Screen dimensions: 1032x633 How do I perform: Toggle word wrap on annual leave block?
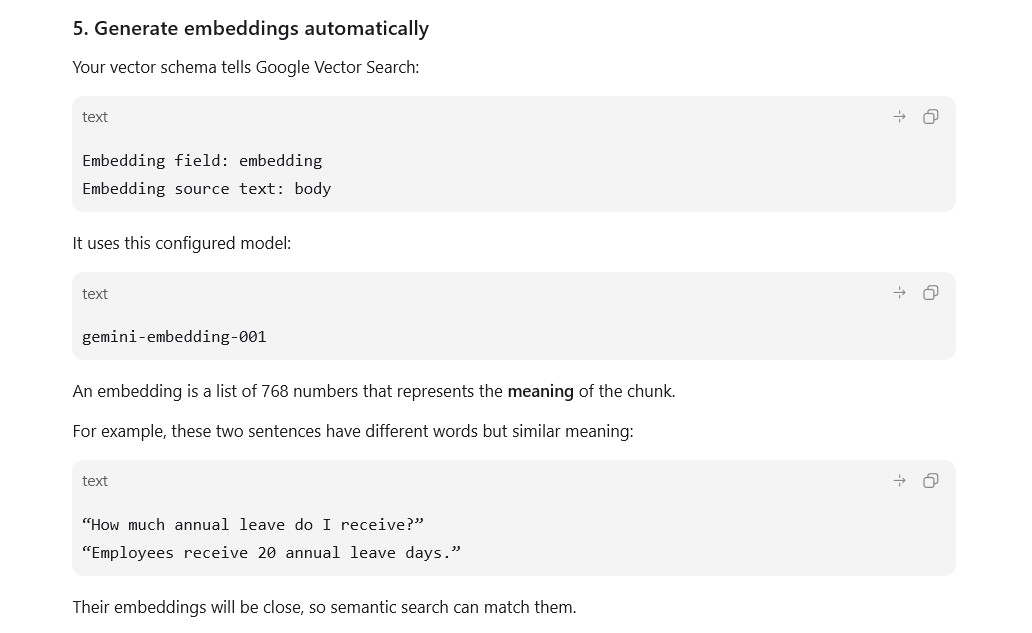point(899,481)
